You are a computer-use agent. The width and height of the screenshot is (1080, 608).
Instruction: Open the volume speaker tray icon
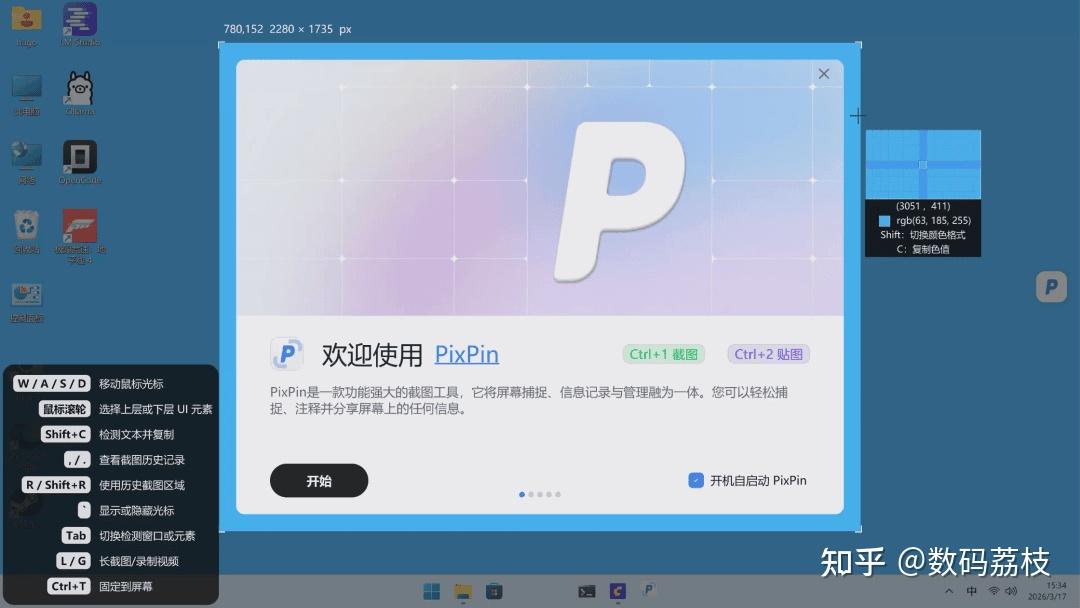[x=1010, y=591]
